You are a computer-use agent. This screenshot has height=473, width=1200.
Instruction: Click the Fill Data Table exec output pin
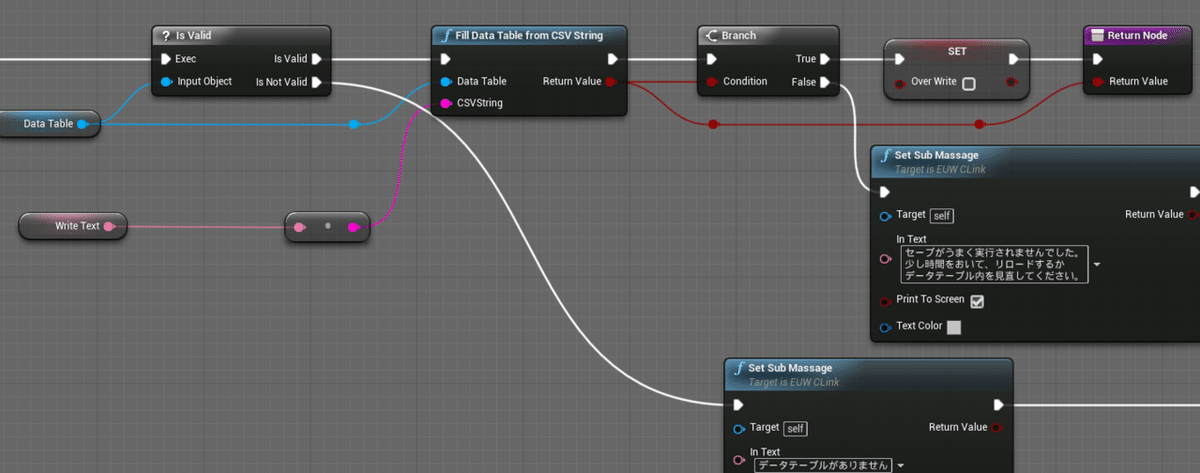611,59
